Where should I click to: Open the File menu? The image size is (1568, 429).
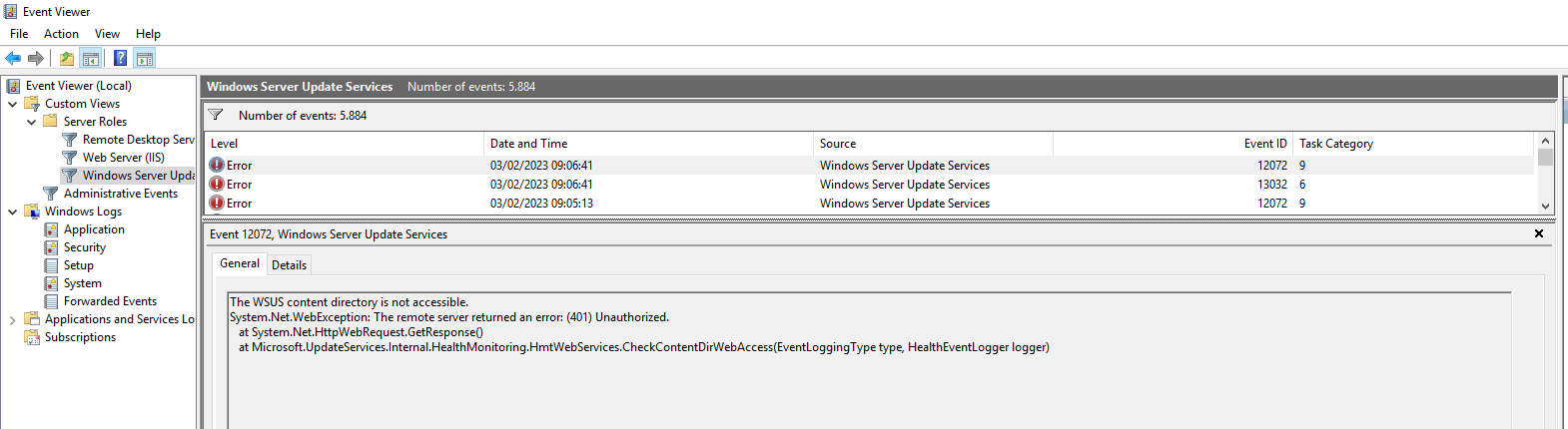(x=19, y=34)
